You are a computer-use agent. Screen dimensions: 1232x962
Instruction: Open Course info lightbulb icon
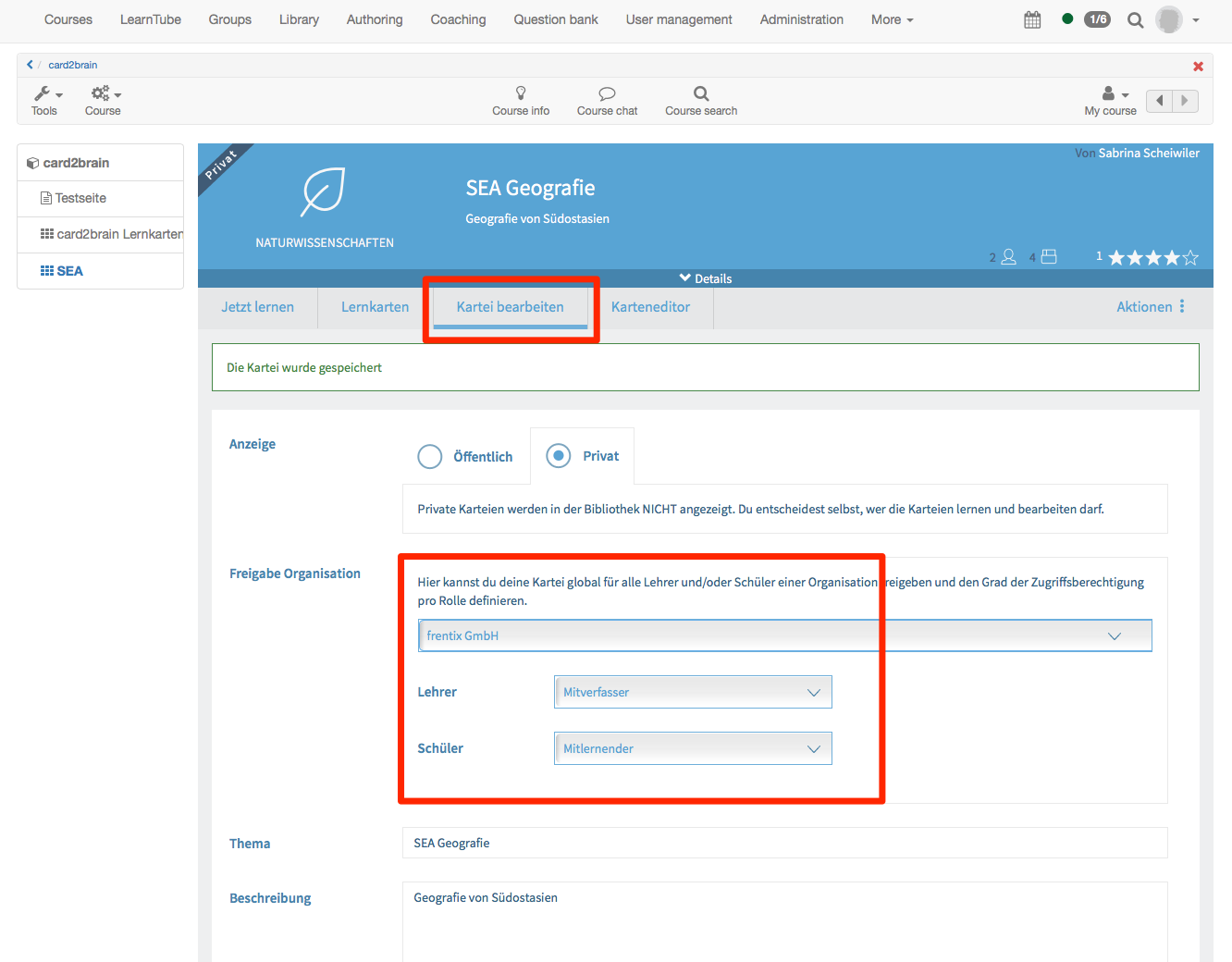pos(521,93)
